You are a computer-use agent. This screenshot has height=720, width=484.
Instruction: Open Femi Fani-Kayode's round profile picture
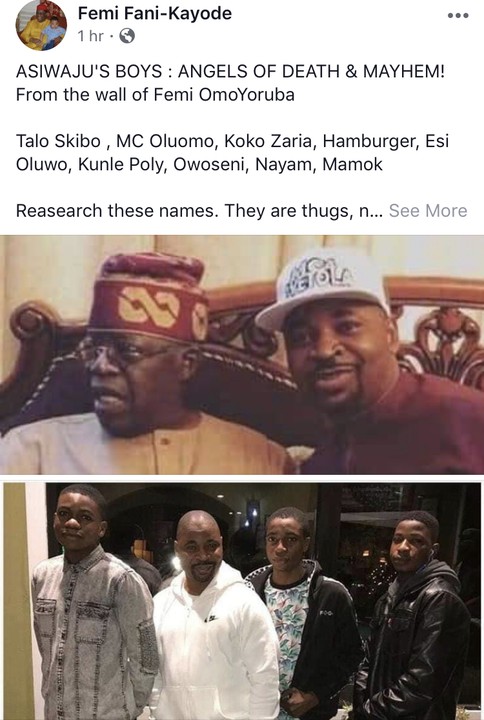tap(41, 25)
